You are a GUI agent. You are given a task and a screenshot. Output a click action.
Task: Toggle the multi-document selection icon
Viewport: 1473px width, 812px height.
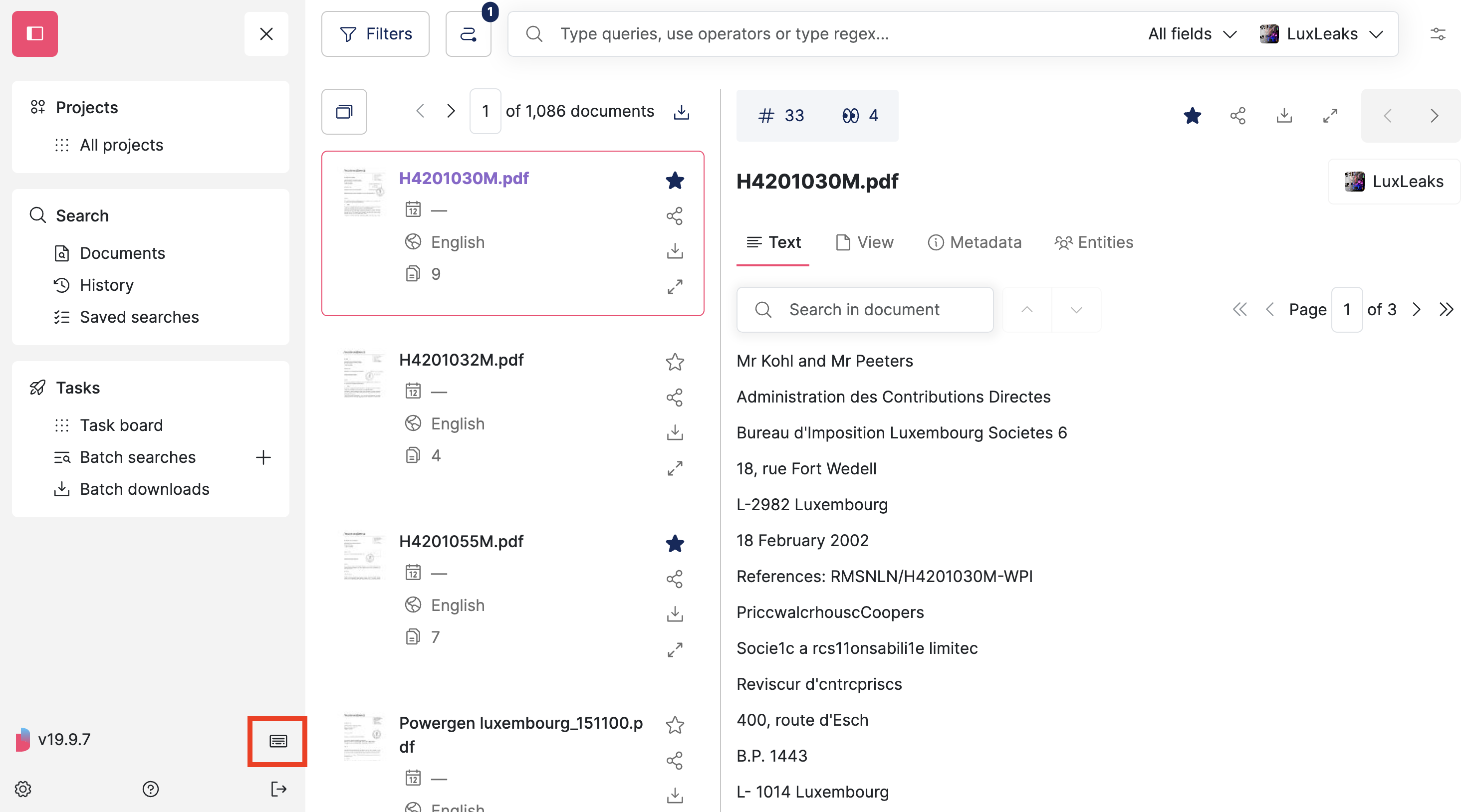point(344,111)
